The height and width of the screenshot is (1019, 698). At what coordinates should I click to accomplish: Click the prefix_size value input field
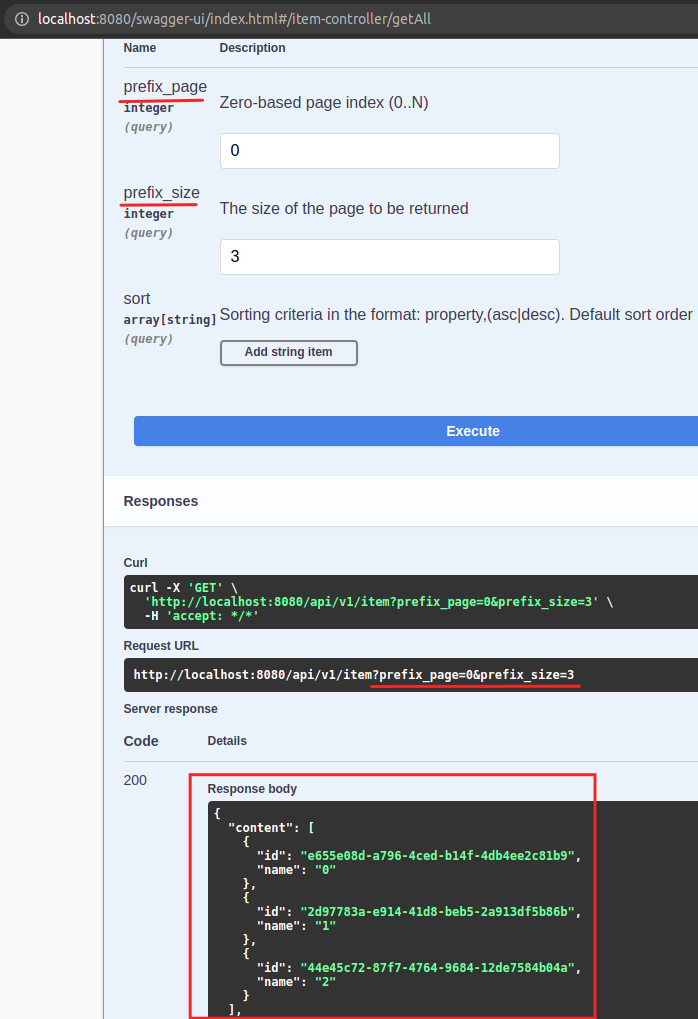tap(389, 257)
